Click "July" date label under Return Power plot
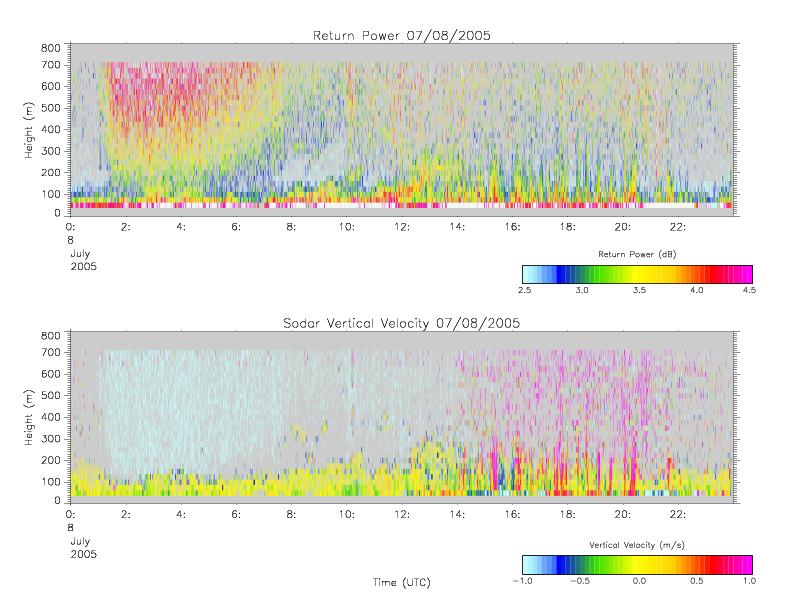The height and width of the screenshot is (611, 791). coord(80,254)
